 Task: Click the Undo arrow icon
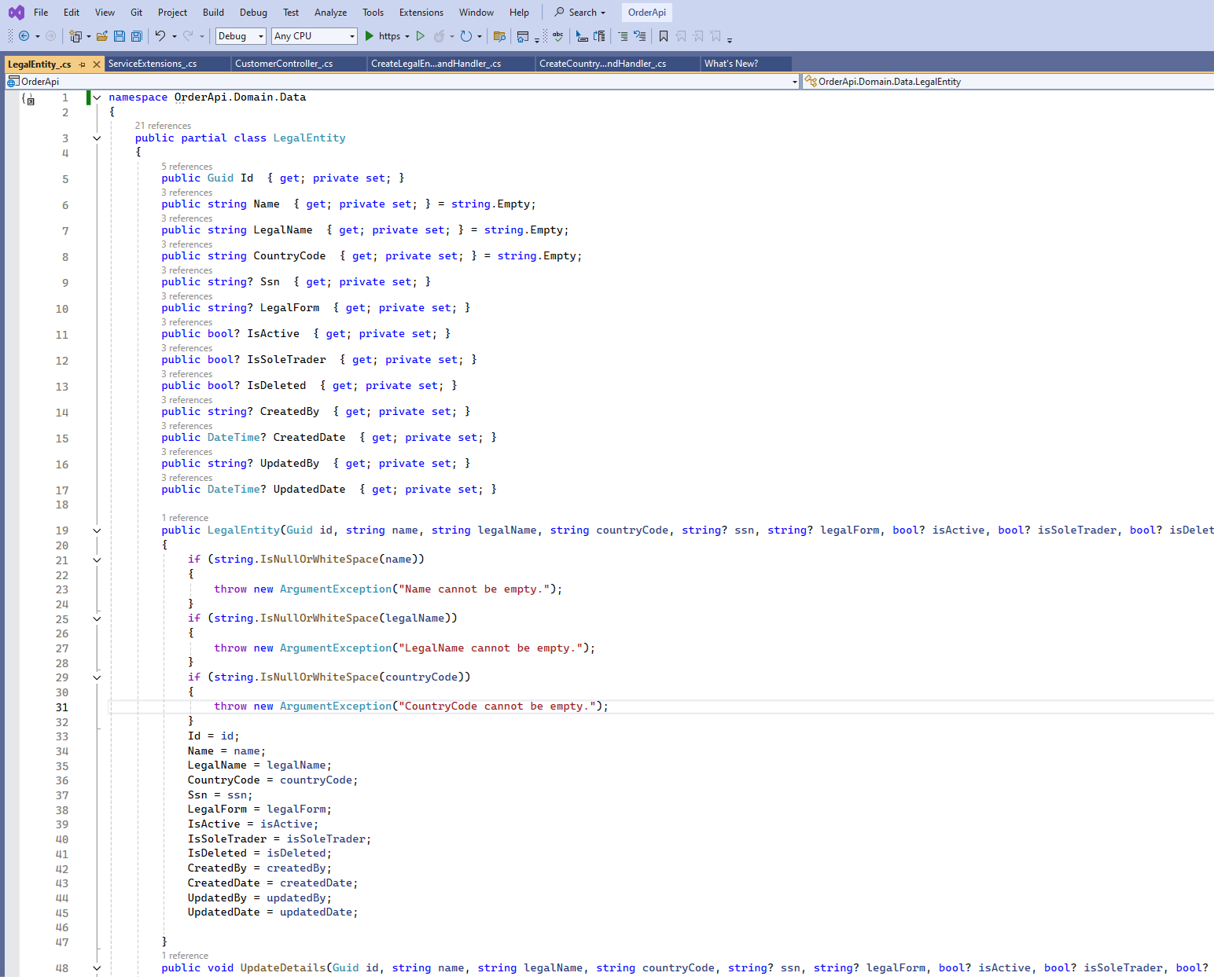click(x=160, y=36)
